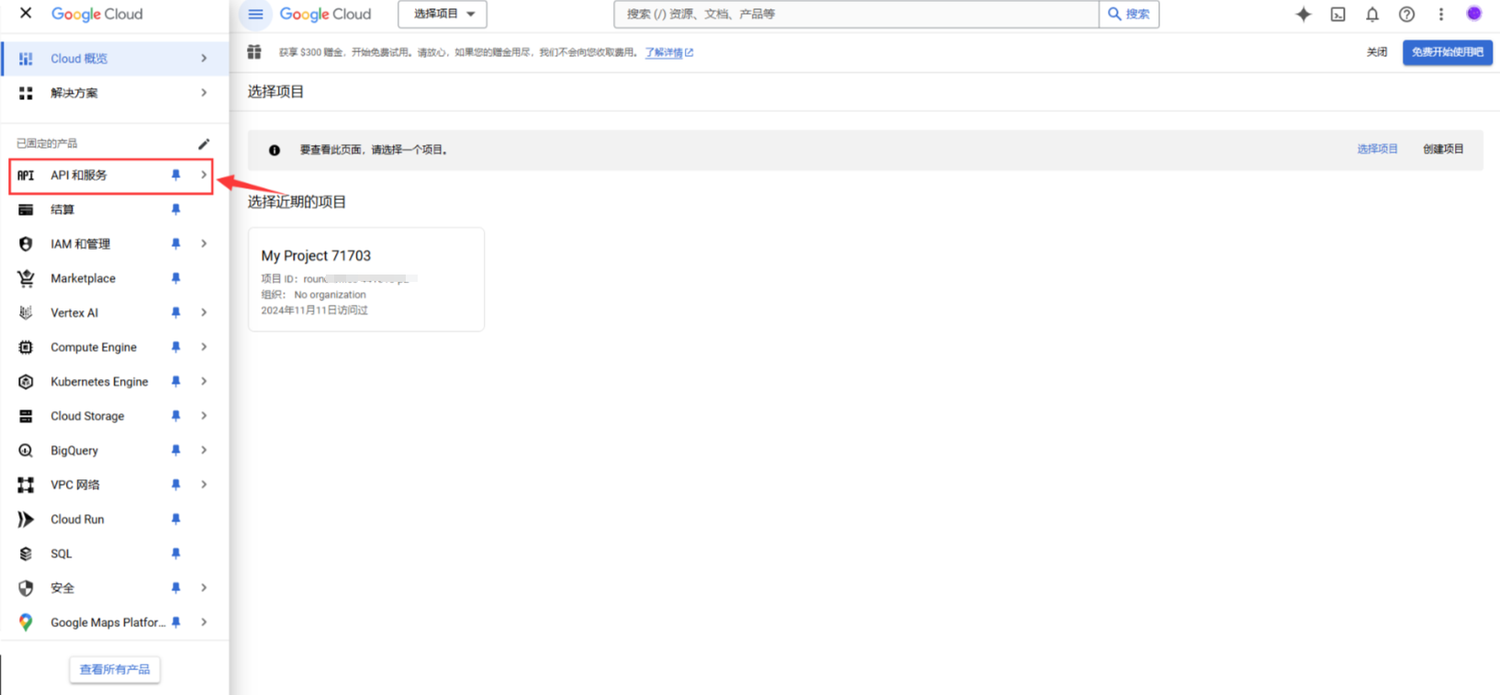Focus the resource search input field
The width and height of the screenshot is (1500, 695).
[857, 14]
